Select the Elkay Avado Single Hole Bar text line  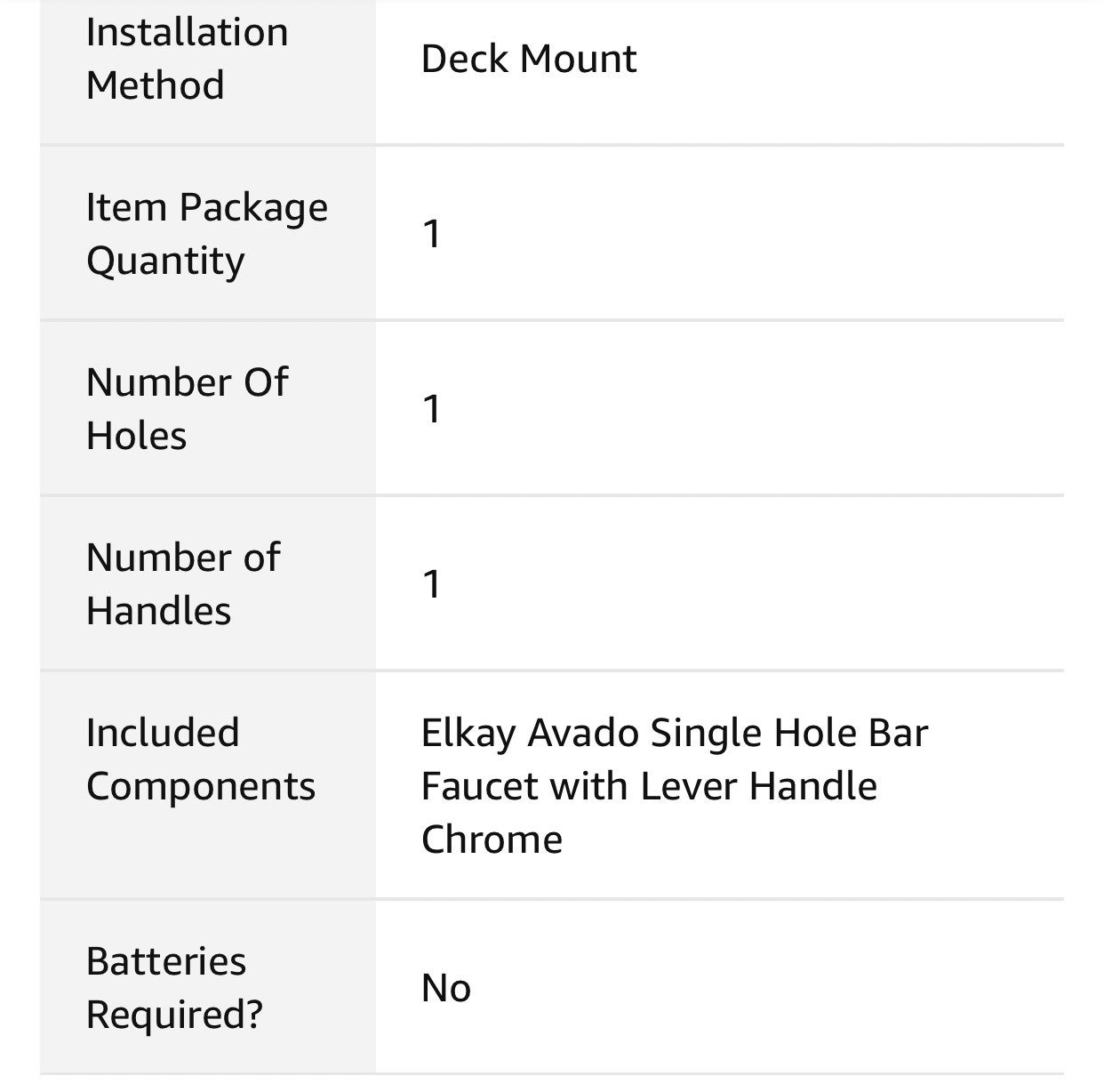pos(675,734)
